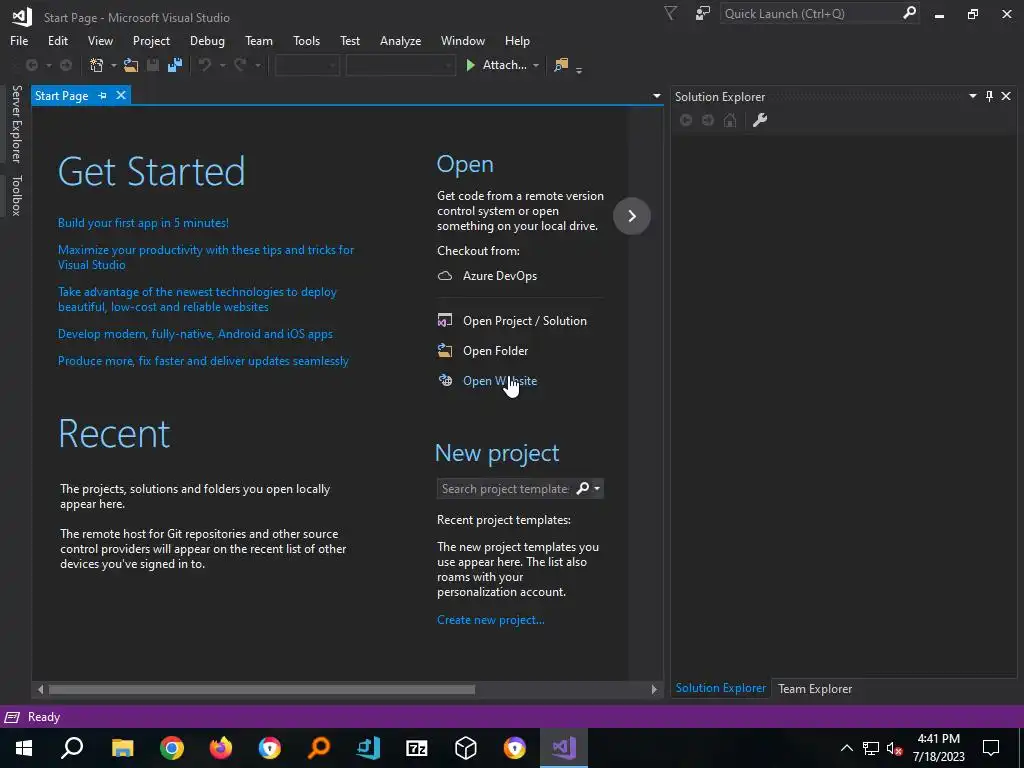
Task: Click the green Attach play button
Action: click(x=470, y=65)
